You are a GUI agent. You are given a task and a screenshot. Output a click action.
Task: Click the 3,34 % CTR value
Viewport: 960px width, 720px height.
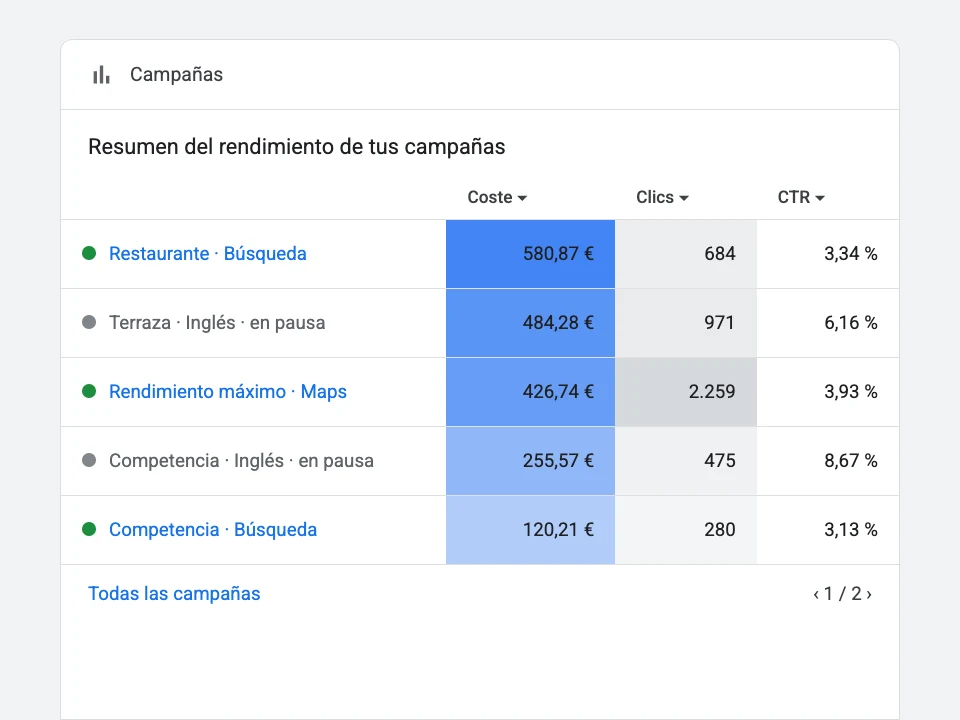click(850, 253)
